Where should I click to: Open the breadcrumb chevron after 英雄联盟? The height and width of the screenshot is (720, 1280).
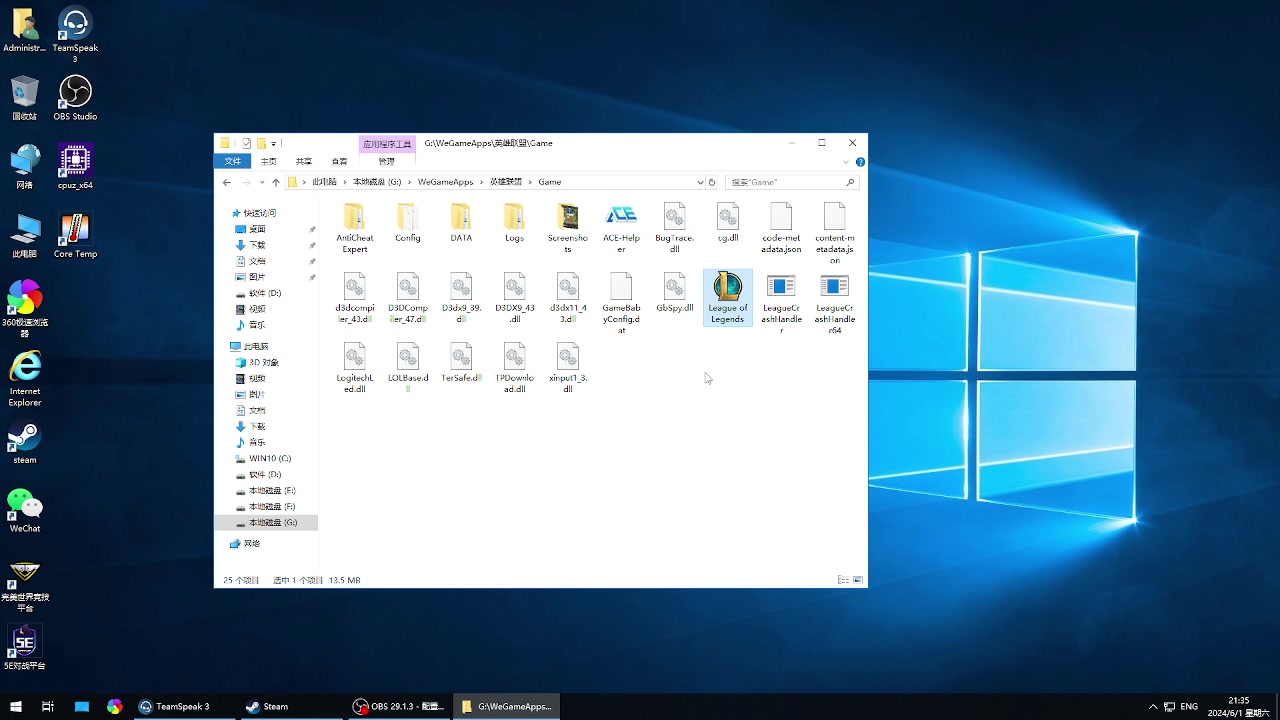(x=531, y=182)
